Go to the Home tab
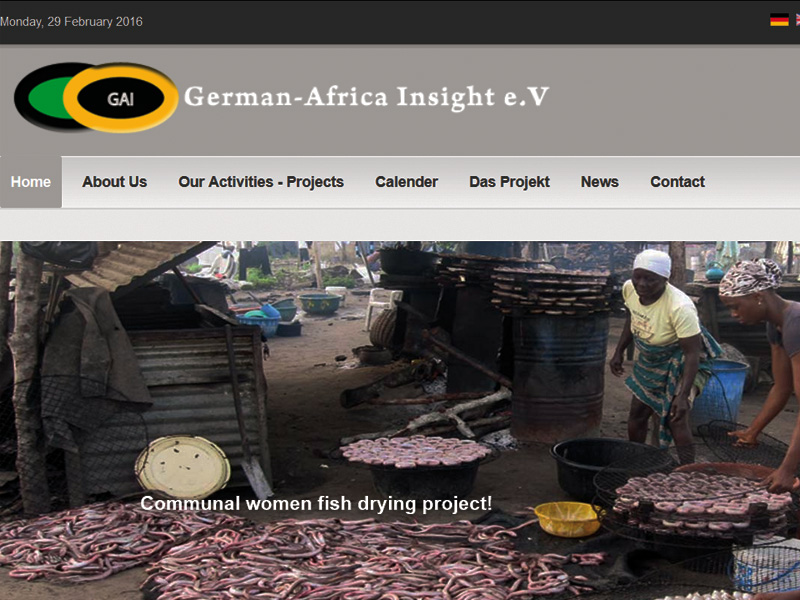The height and width of the screenshot is (600, 800). [x=31, y=182]
